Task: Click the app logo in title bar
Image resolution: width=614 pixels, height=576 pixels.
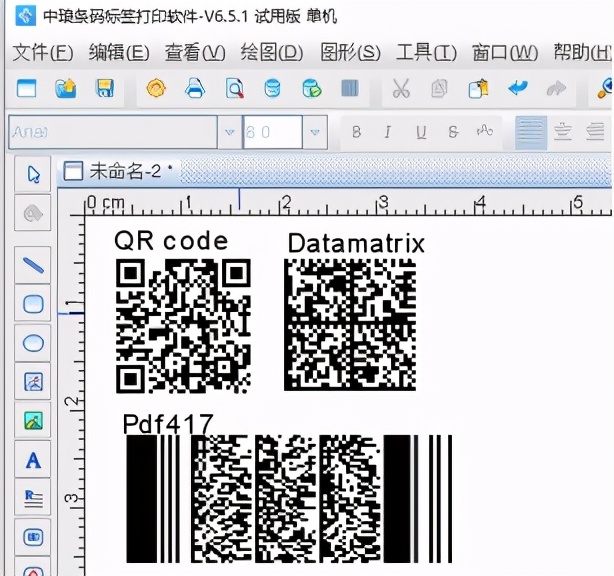Action: (x=26, y=16)
